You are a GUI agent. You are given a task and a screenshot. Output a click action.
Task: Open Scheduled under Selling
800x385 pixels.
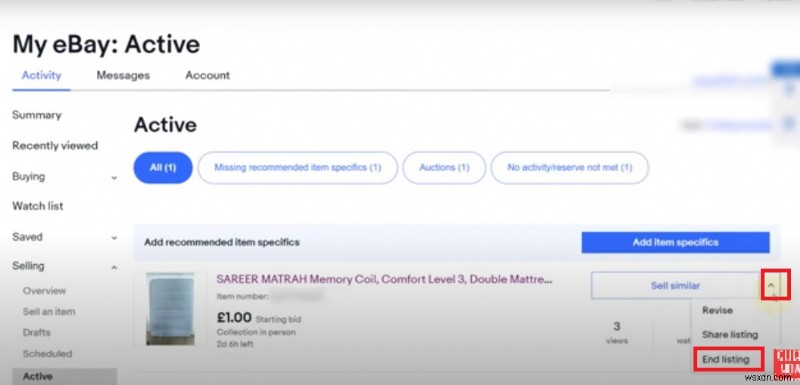47,353
